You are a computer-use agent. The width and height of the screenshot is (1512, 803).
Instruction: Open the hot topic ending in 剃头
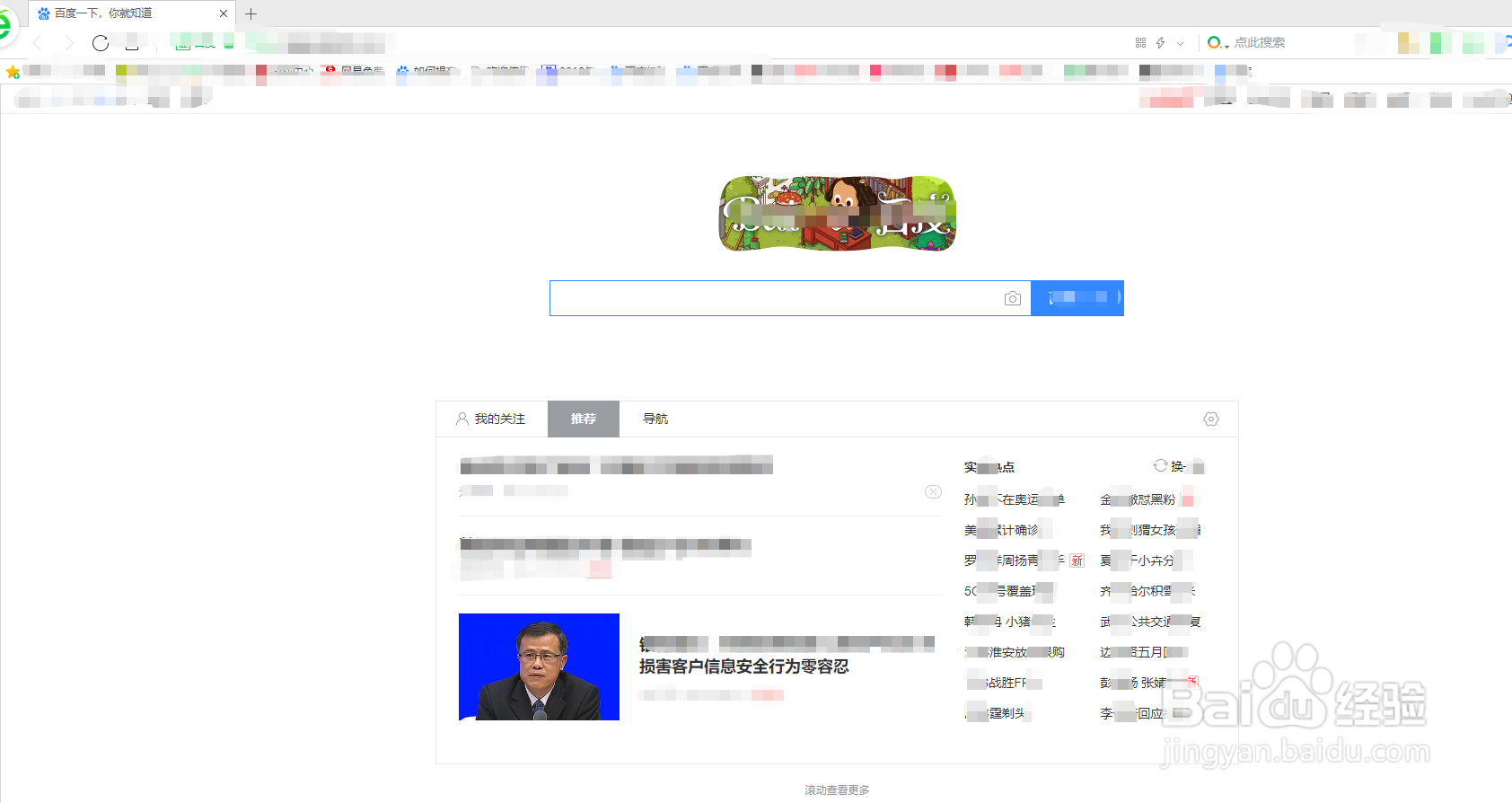coord(995,713)
